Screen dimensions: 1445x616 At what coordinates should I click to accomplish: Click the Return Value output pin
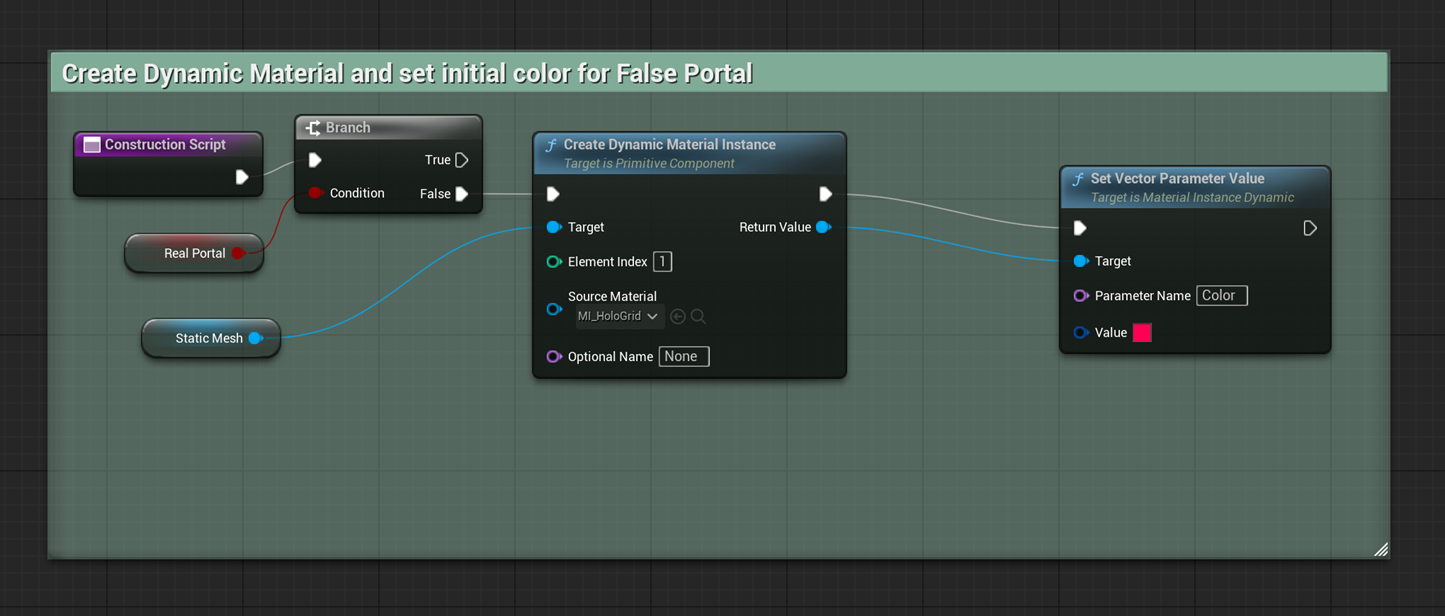tap(823, 227)
